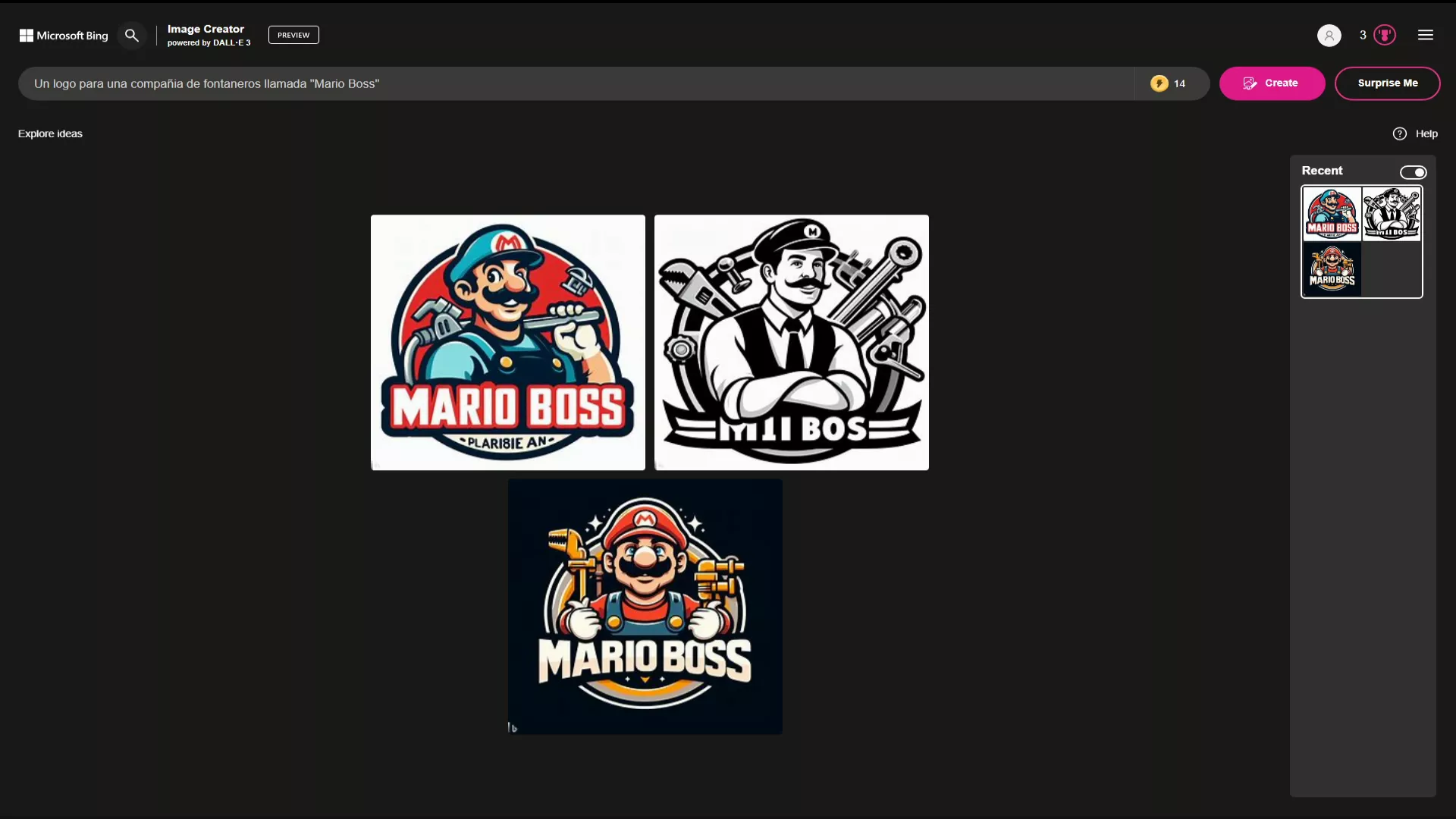Click the Bing search magnifier icon

pos(132,36)
